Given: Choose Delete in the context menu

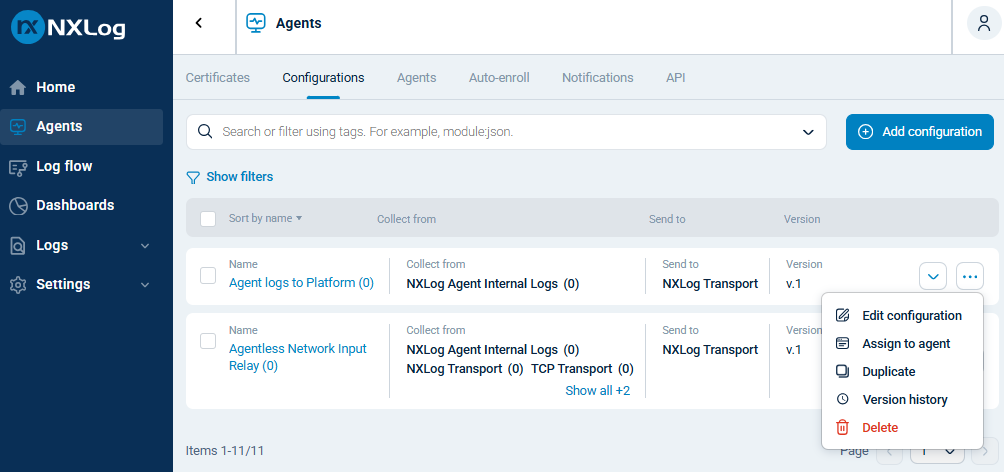Looking at the screenshot, I should (x=902, y=428).
